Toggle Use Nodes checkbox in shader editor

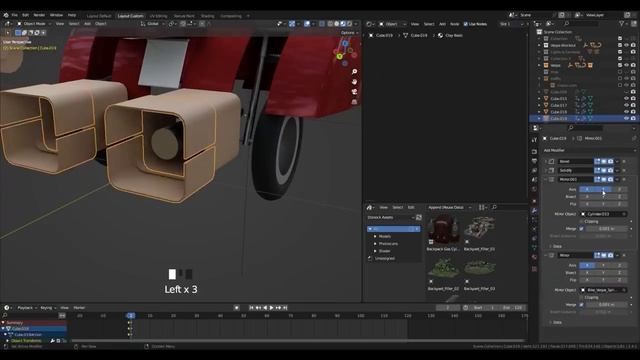[x=466, y=24]
